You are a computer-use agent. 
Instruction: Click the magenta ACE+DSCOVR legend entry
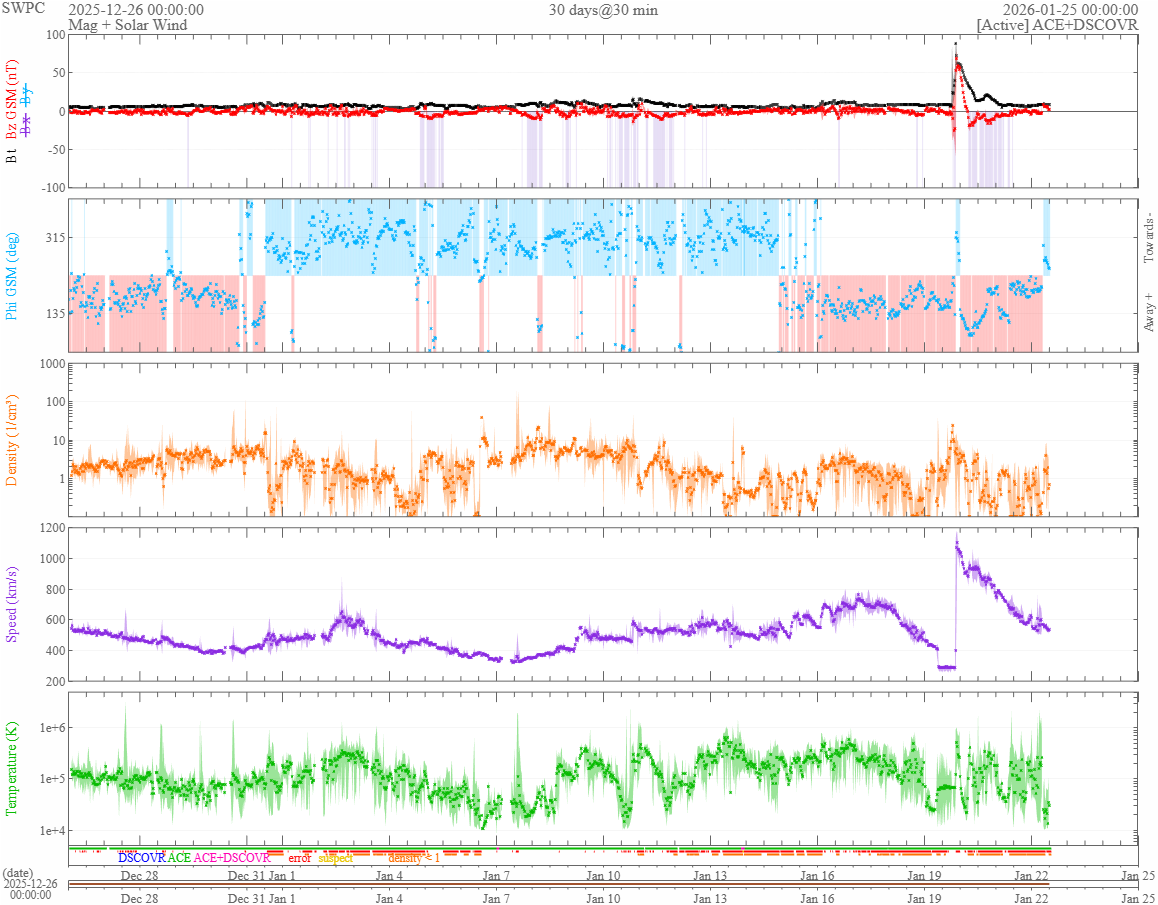tap(232, 858)
